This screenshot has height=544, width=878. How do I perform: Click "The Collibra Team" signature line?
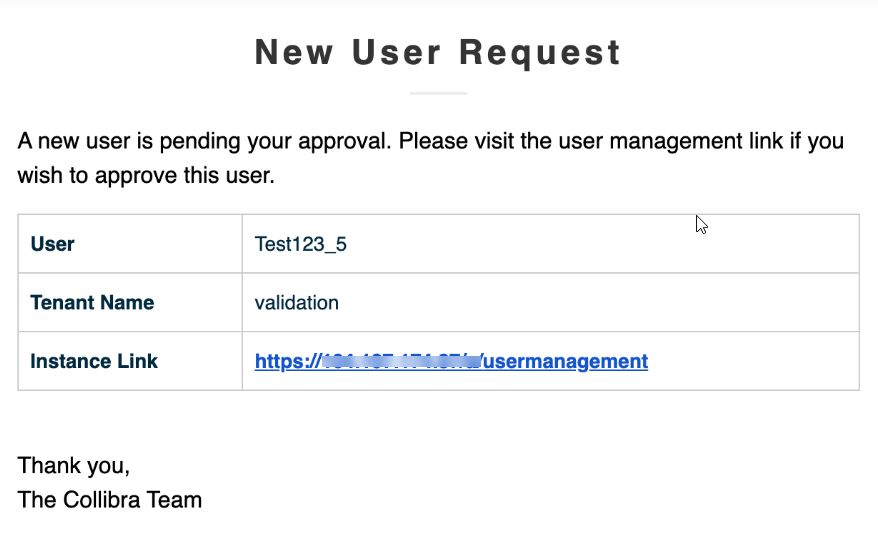110,500
